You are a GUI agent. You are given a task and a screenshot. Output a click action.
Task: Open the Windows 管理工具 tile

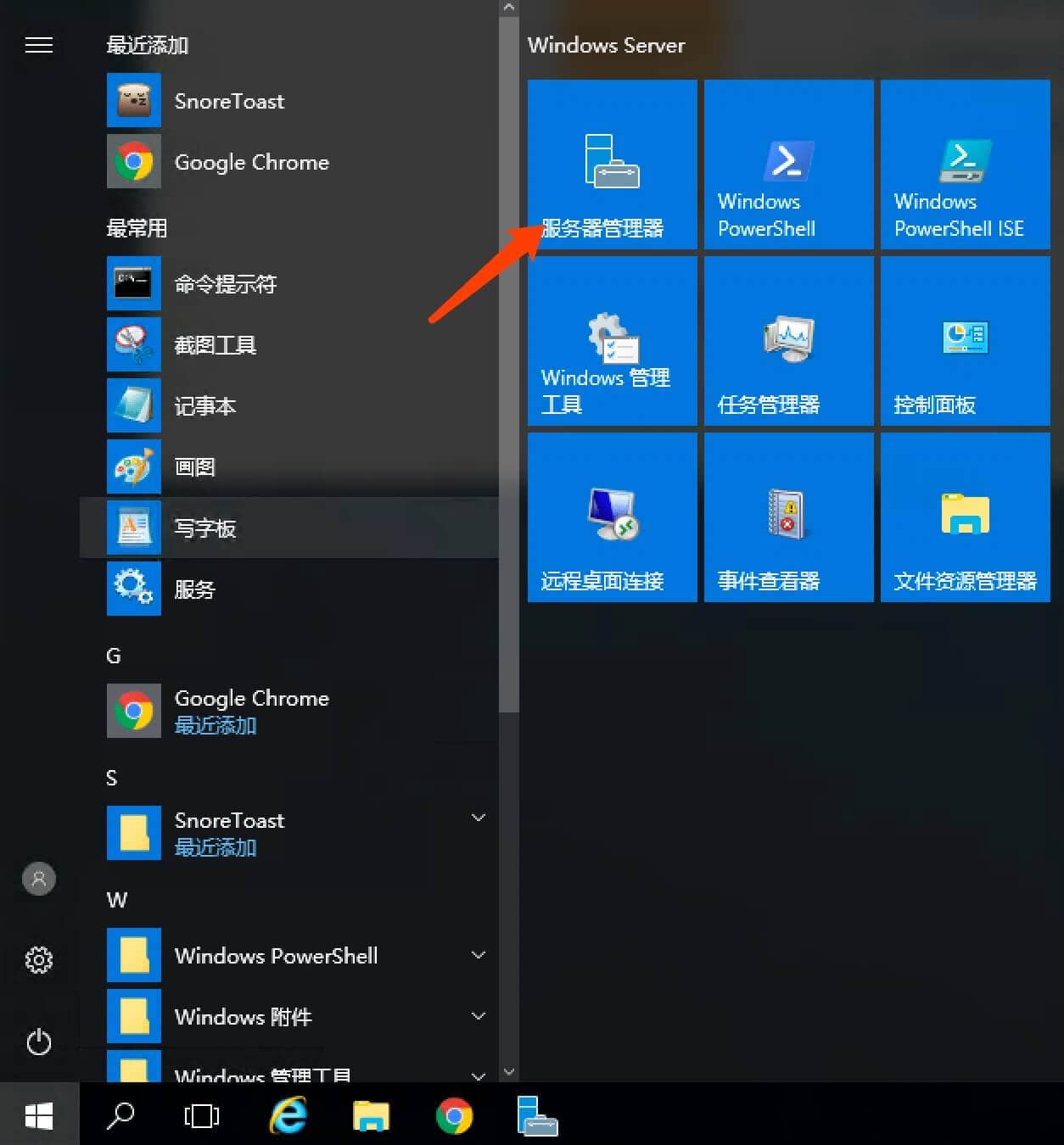pyautogui.click(x=612, y=341)
